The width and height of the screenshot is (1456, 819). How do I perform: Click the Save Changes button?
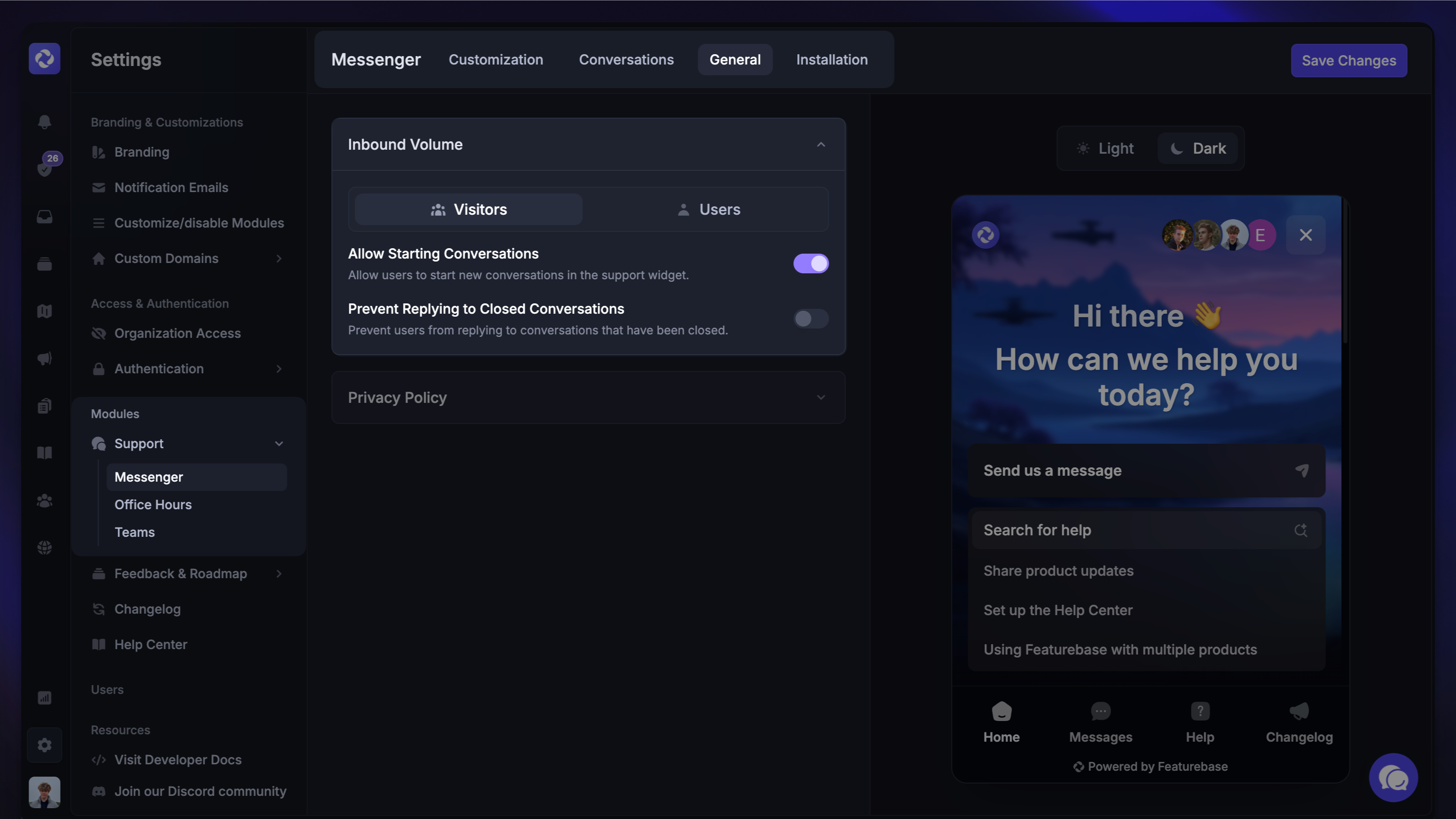pos(1349,61)
